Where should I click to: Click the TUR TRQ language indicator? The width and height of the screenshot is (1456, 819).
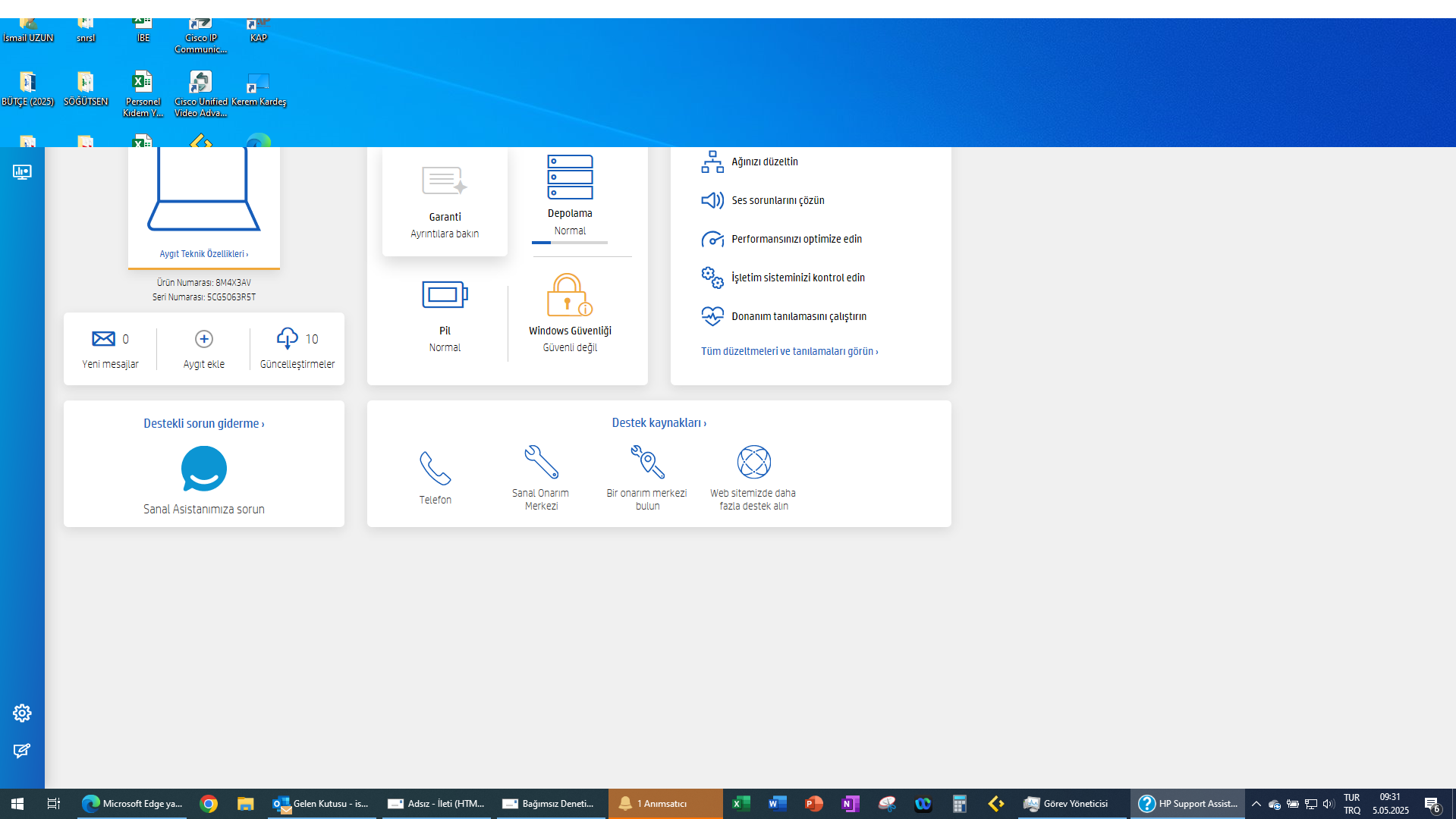tap(1352, 804)
